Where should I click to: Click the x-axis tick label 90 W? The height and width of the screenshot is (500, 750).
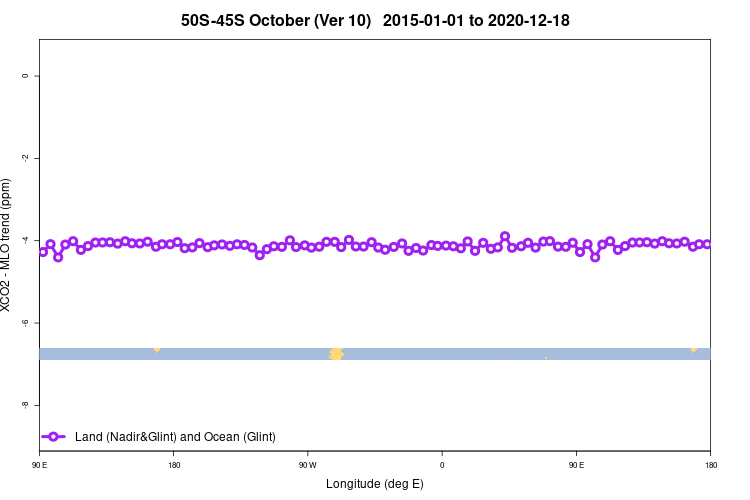tap(308, 465)
